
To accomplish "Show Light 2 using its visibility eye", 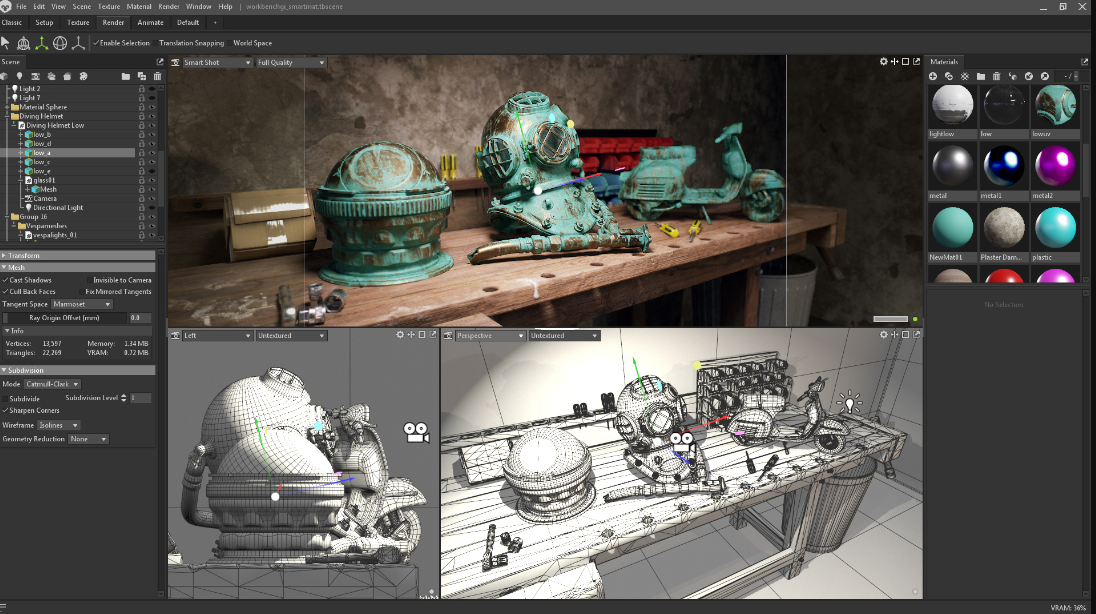I will 152,89.
